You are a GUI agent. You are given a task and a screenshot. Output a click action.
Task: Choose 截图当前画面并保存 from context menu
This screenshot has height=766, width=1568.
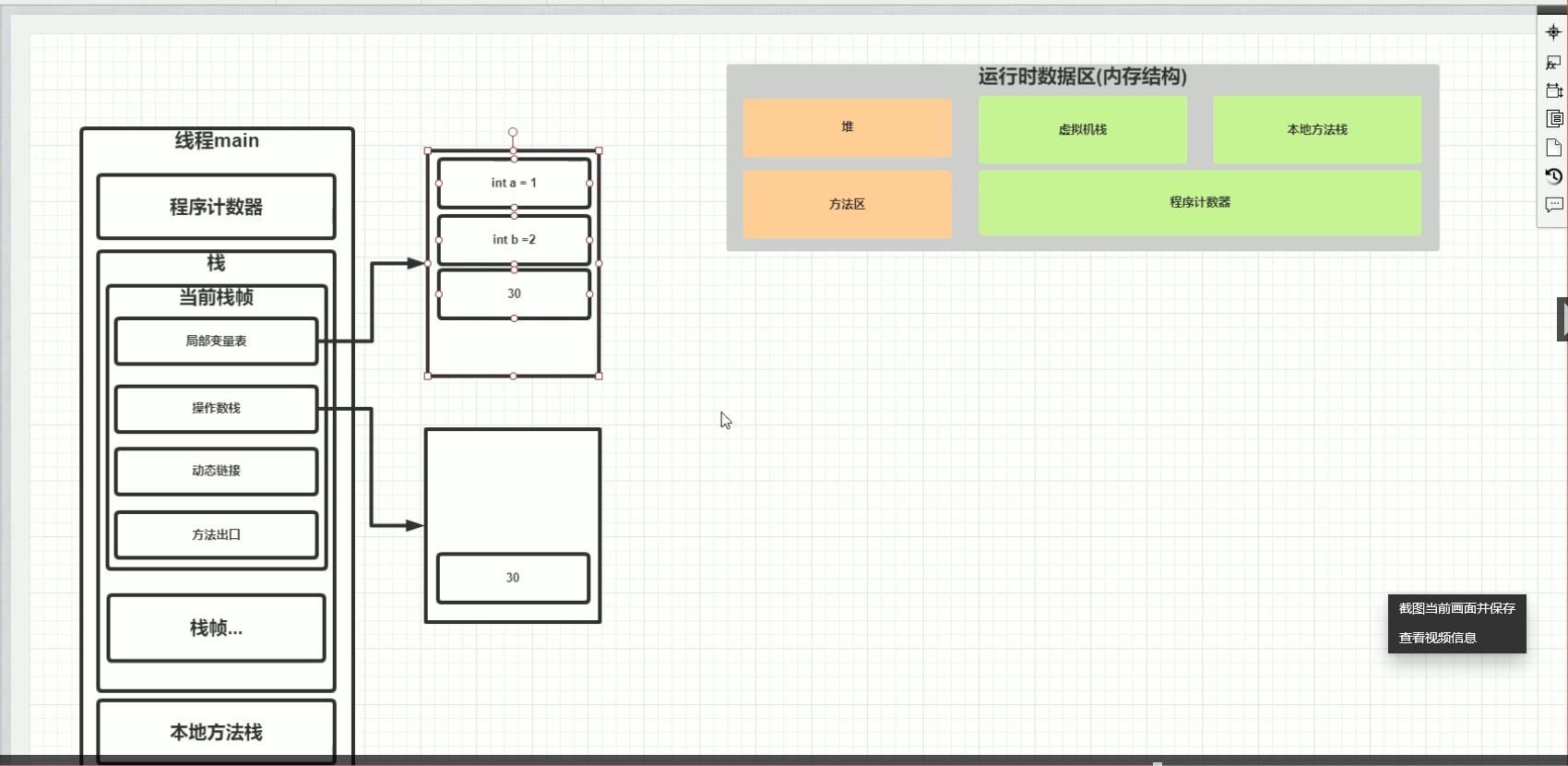point(1456,608)
